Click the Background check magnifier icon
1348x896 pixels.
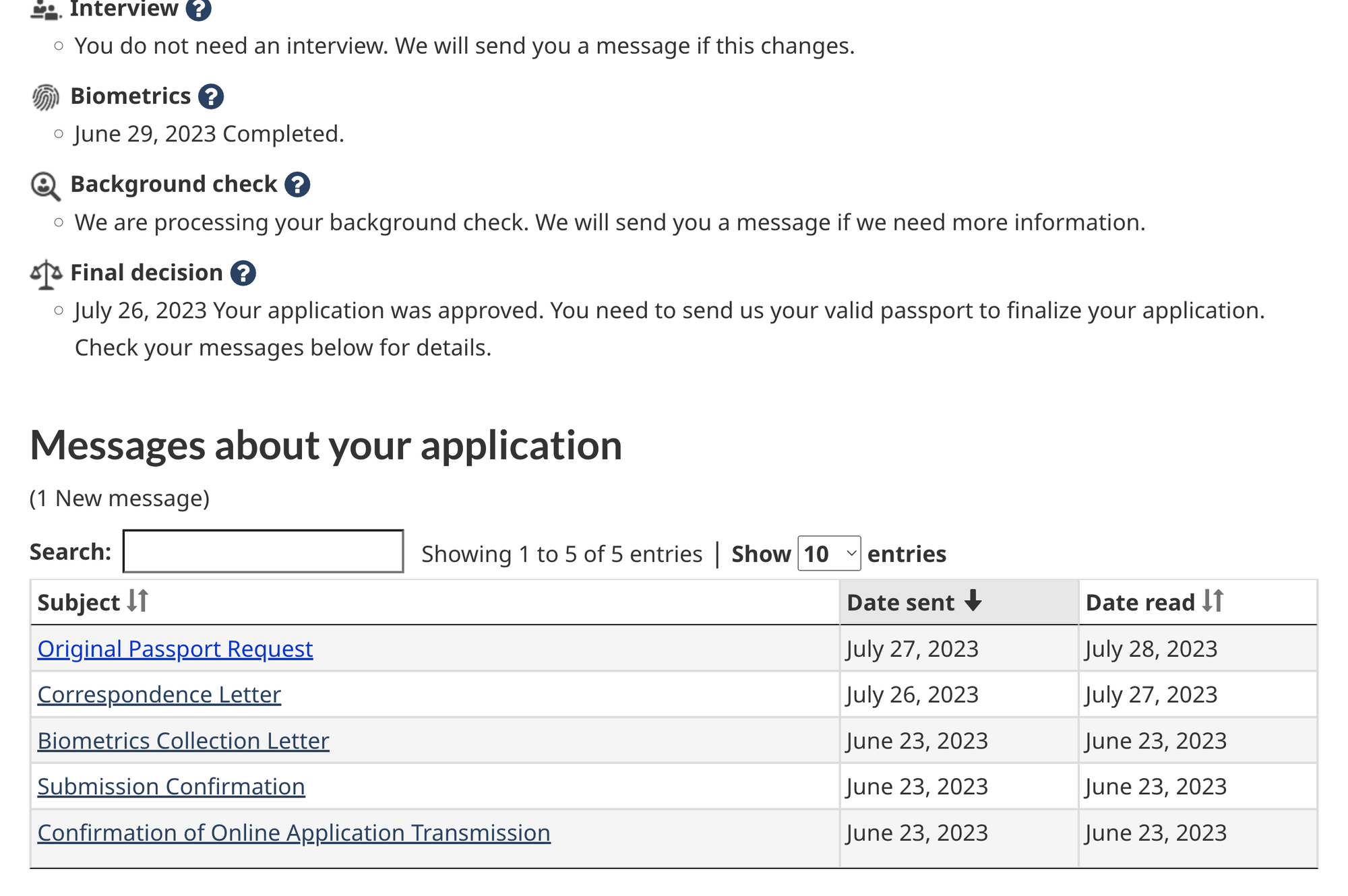pyautogui.click(x=46, y=186)
